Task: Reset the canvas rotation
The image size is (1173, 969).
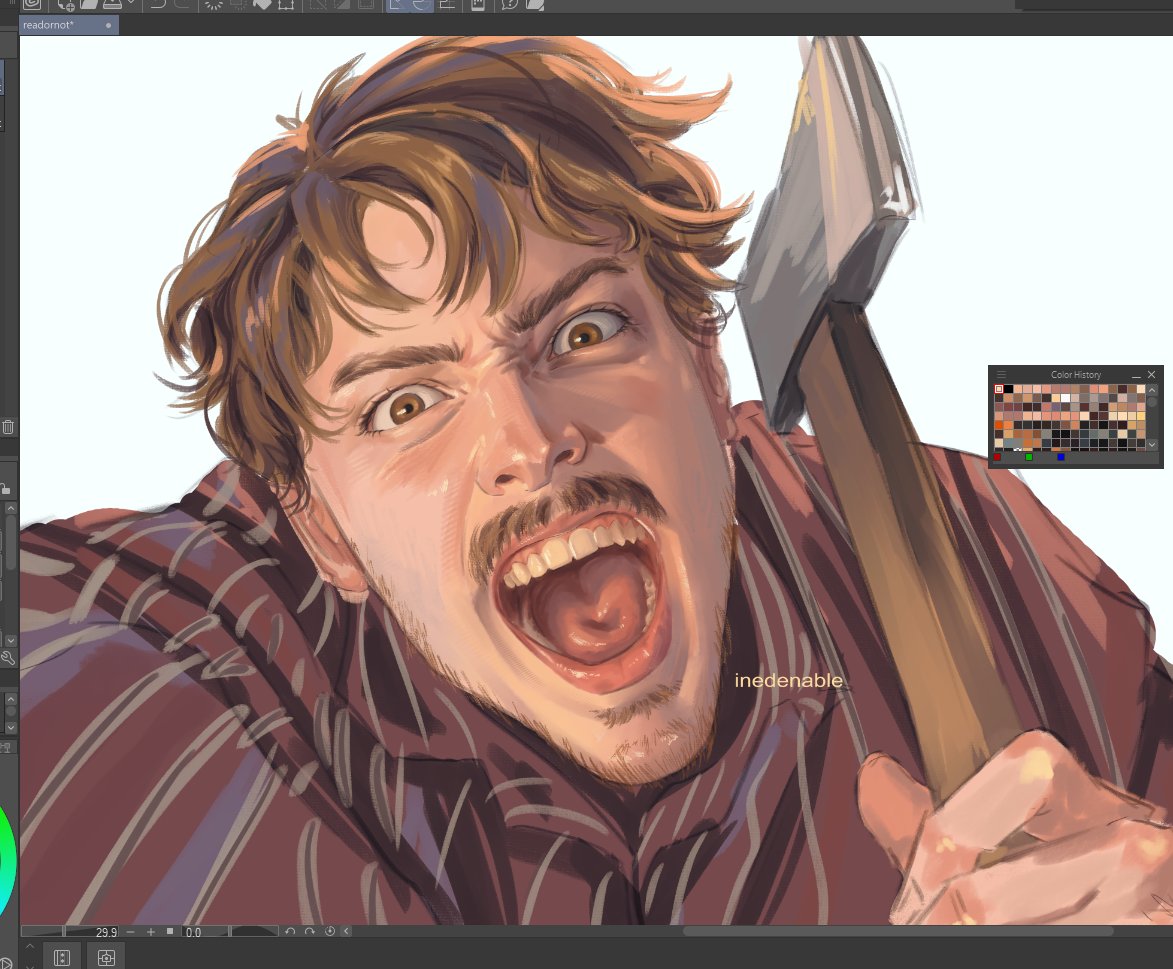Action: tap(330, 932)
